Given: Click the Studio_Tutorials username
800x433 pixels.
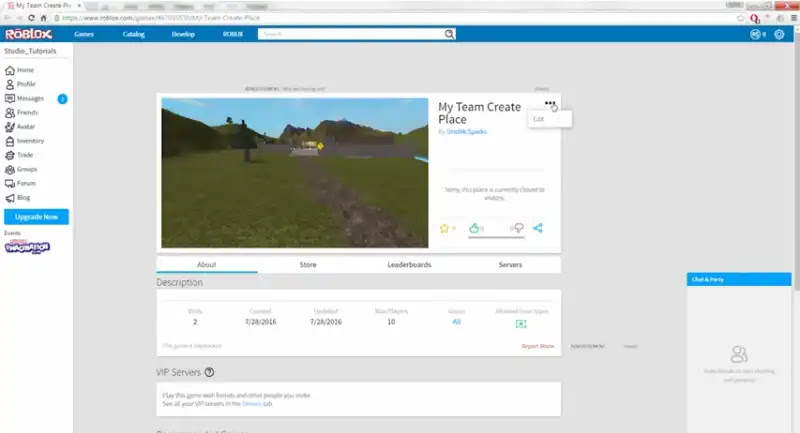Looking at the screenshot, I should tap(30, 51).
